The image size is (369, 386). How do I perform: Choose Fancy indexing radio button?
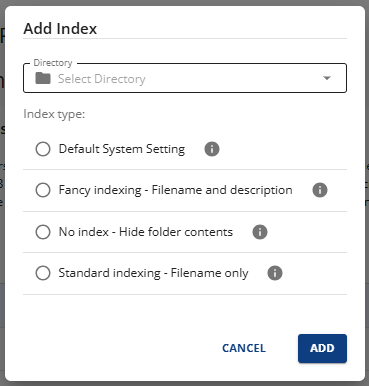coord(43,190)
